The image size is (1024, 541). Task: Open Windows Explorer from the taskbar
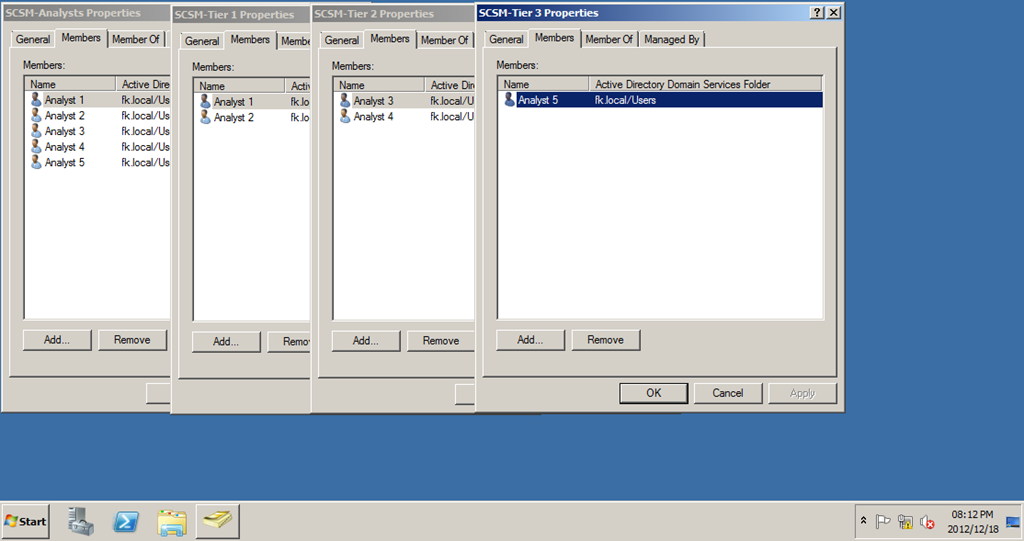pos(171,521)
